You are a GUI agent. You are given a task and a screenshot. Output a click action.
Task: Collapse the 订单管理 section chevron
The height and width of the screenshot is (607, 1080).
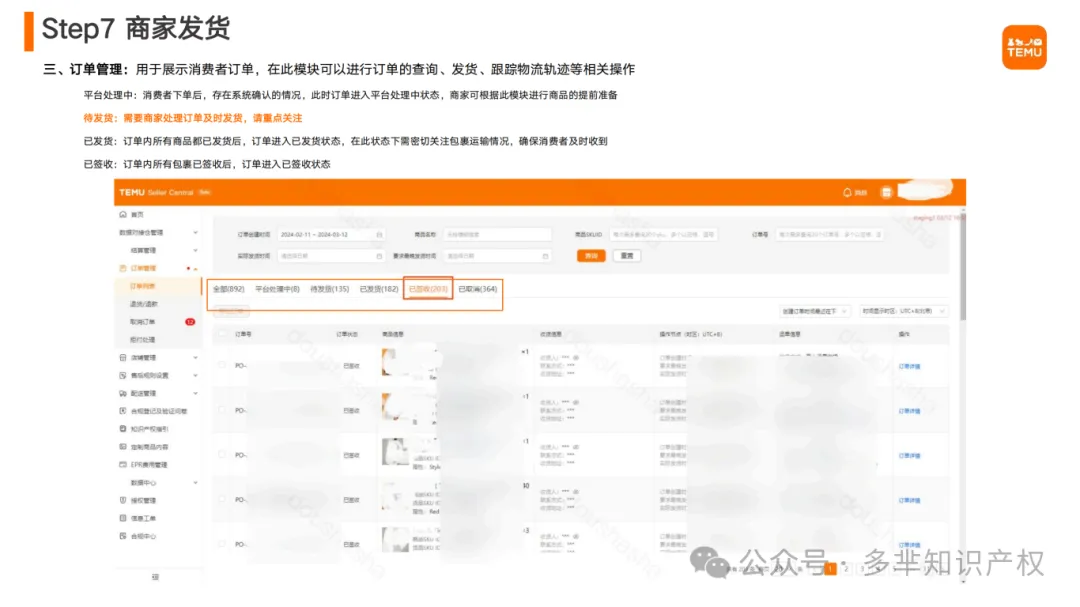click(x=196, y=268)
